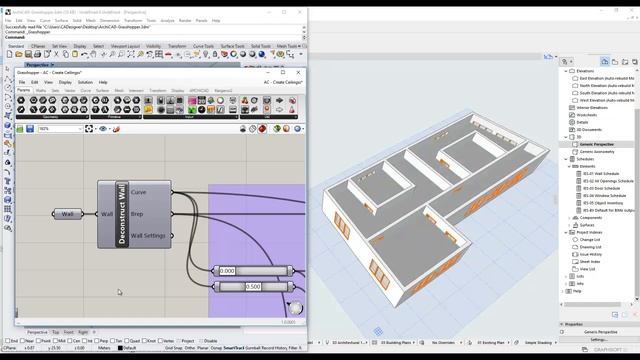Save Grasshopper document with blue disk icon
The image size is (640, 360).
[x=30, y=129]
